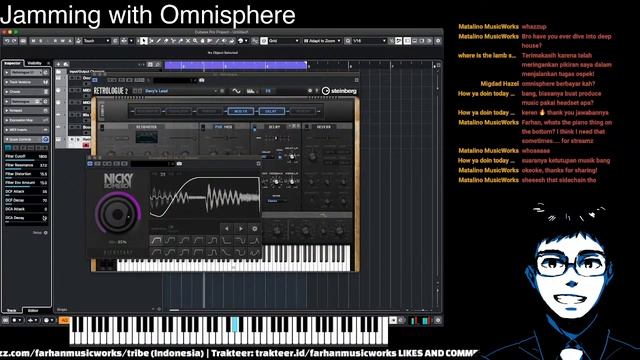Screen dimensions: 640x360
Task: Click the DCF Attack quick control
Action: click(26, 192)
